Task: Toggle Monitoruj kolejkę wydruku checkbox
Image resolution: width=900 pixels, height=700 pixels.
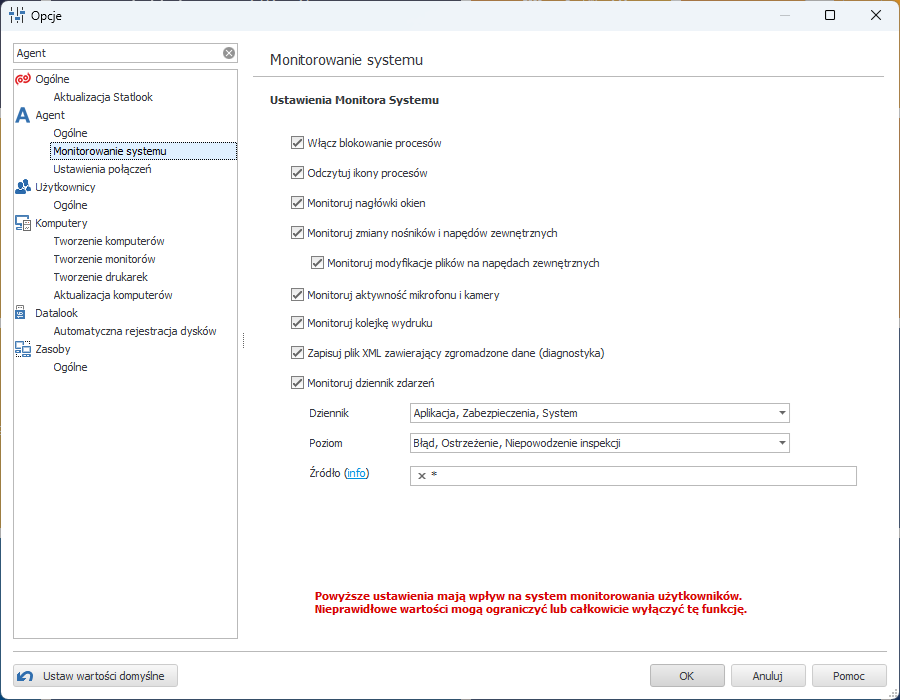Action: (x=297, y=323)
